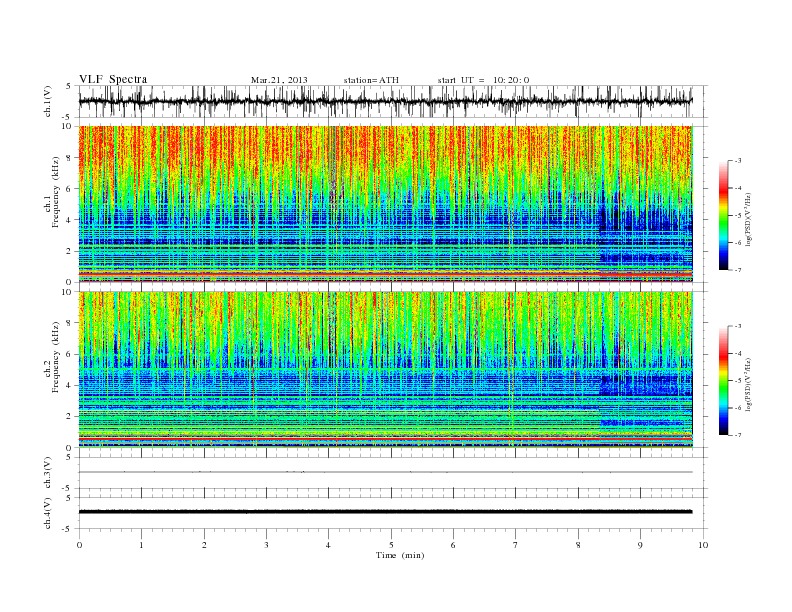Click the ch.1 spectrogram color scale bar

point(723,216)
